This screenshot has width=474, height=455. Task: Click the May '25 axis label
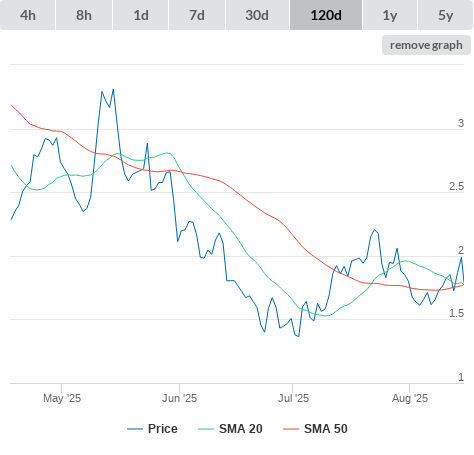(x=62, y=398)
